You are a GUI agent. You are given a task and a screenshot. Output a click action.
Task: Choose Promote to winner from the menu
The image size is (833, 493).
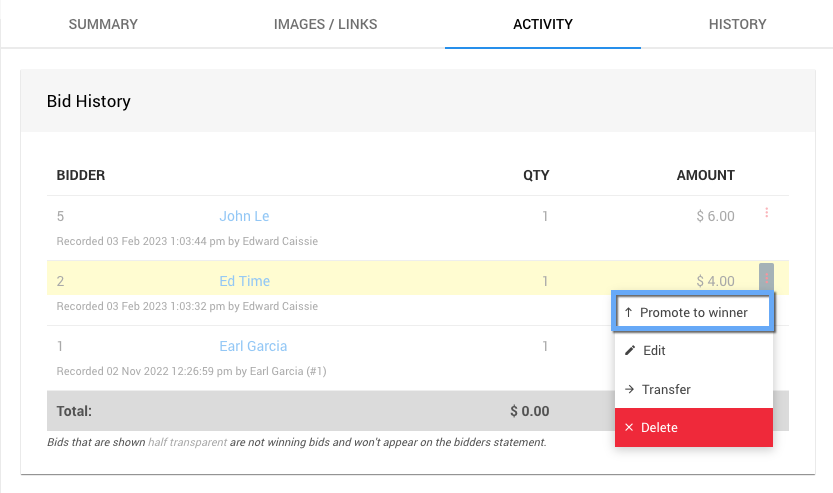(694, 312)
